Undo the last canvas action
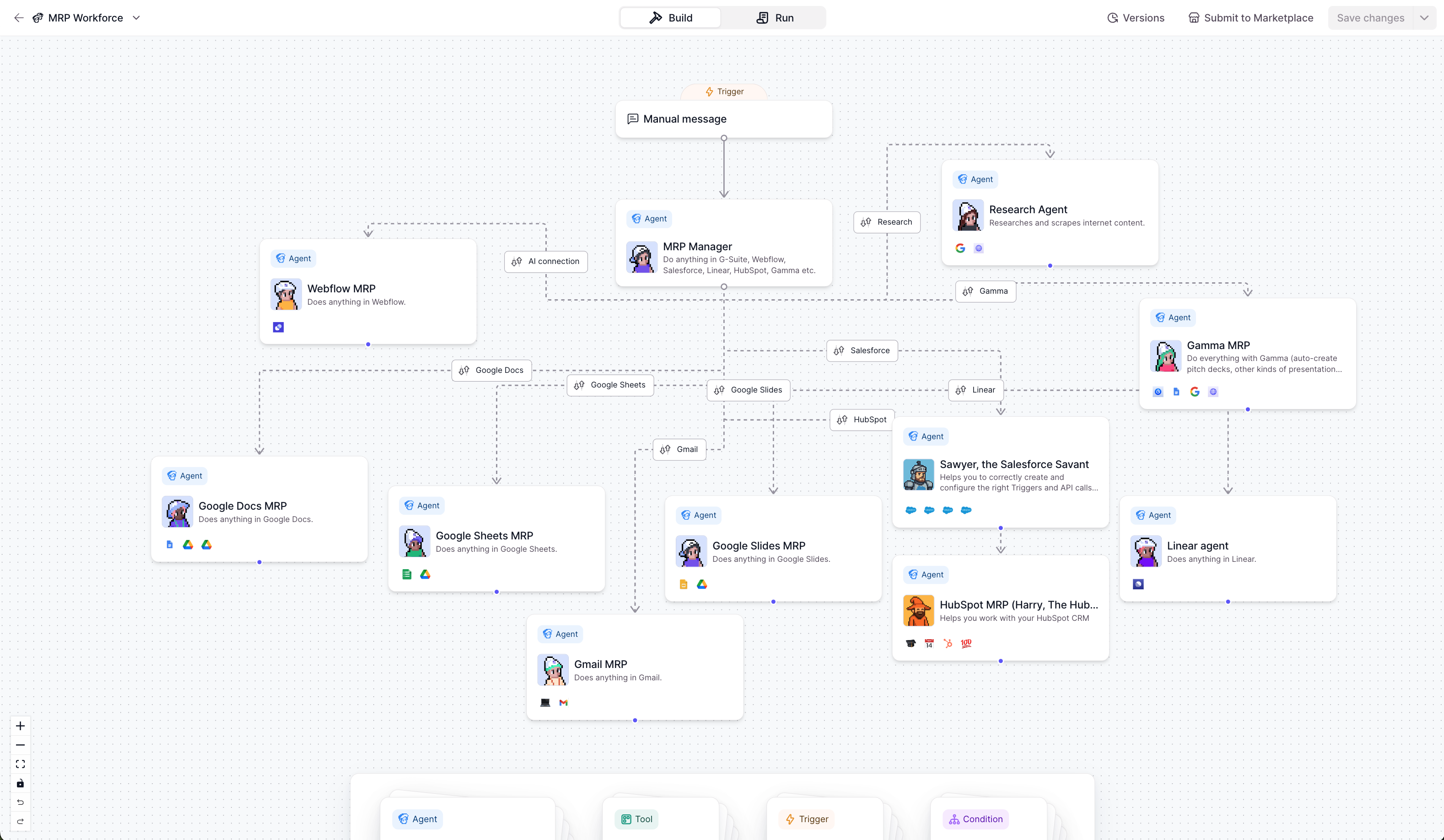 coord(21,802)
